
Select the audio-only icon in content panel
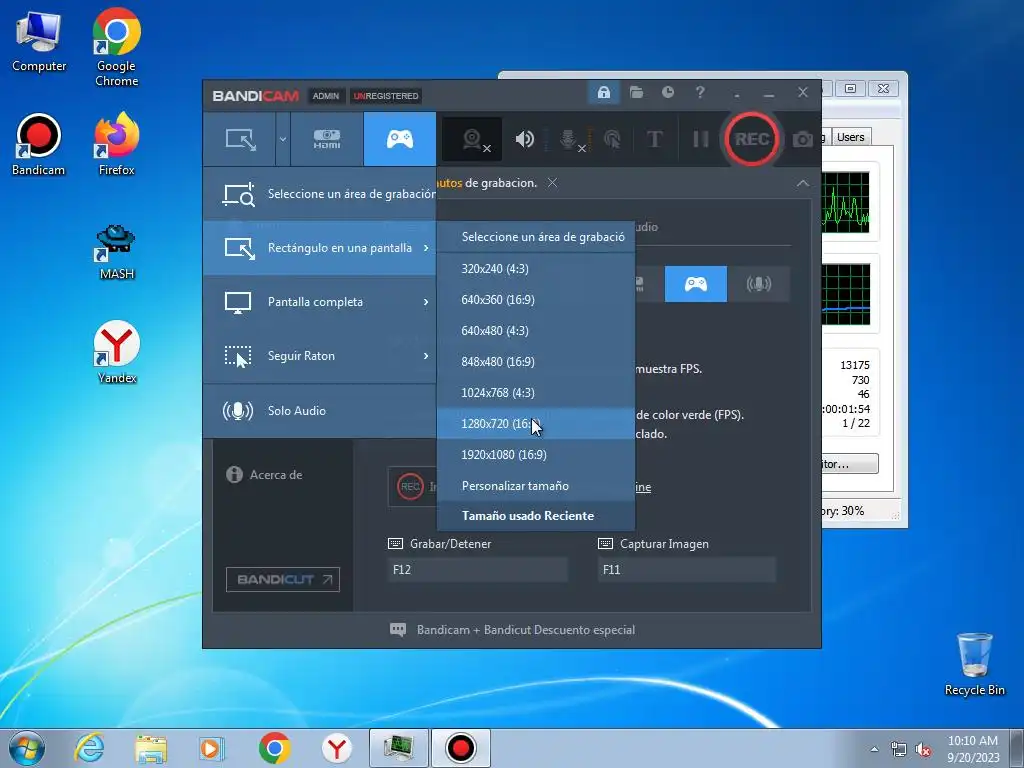758,284
